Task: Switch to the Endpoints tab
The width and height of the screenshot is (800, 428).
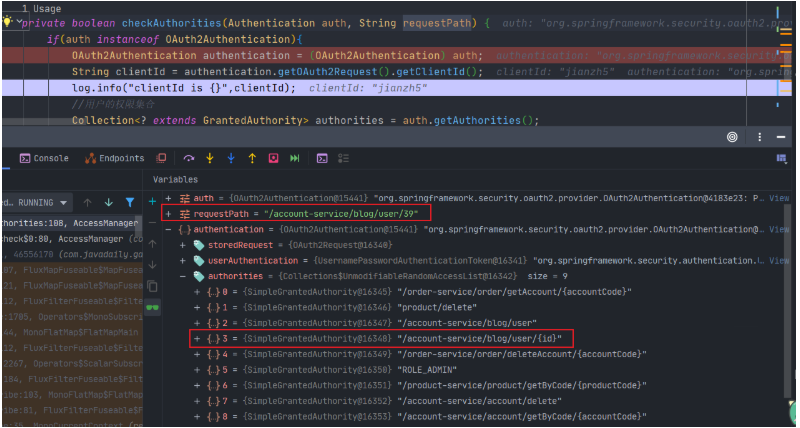Action: coord(115,159)
